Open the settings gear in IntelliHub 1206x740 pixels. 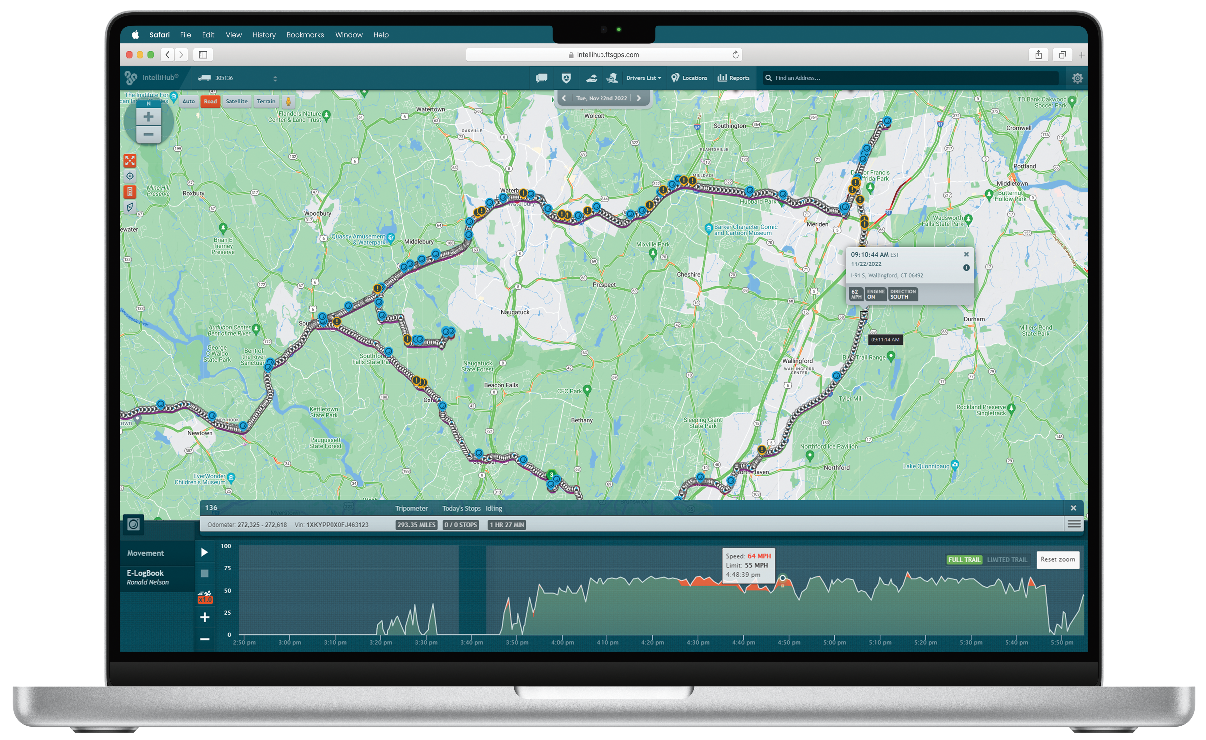click(x=1077, y=78)
